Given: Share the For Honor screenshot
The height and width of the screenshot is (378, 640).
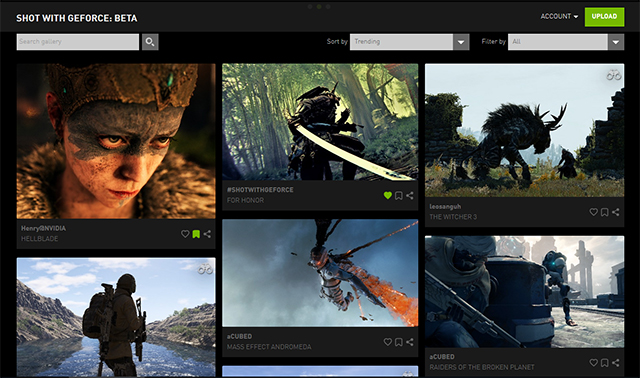Looking at the screenshot, I should [410, 196].
